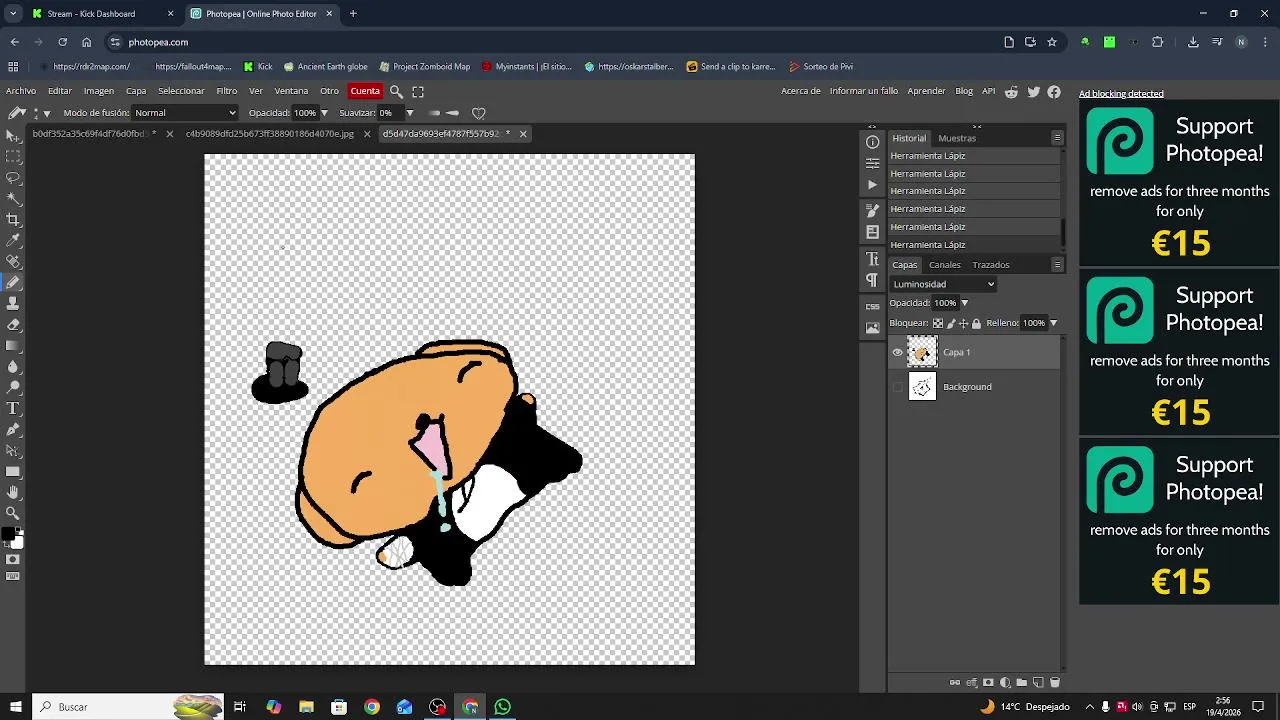
Task: Open the Paragraph panel icon
Action: (x=872, y=280)
